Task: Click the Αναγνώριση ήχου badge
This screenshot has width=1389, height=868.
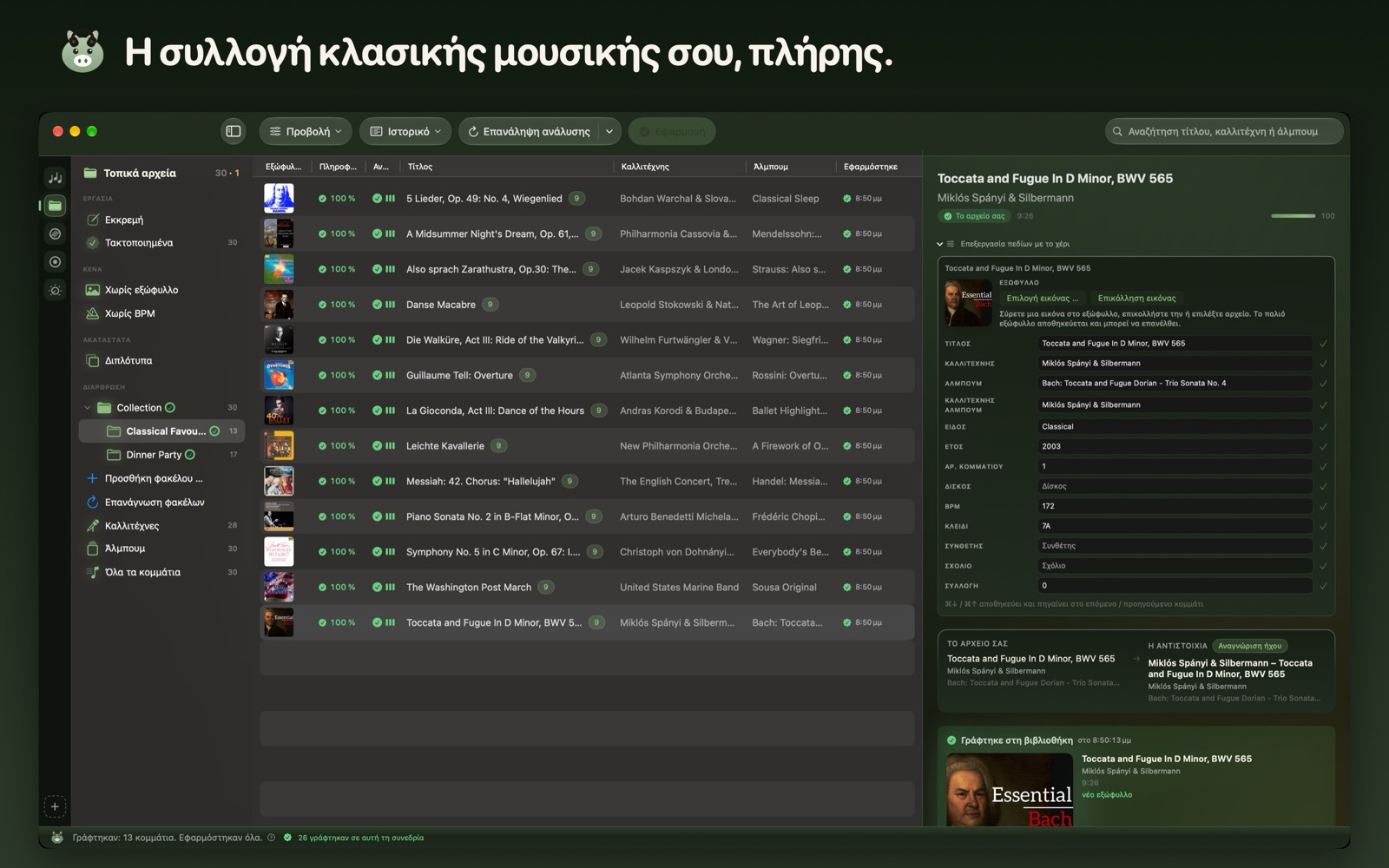Action: click(1249, 646)
